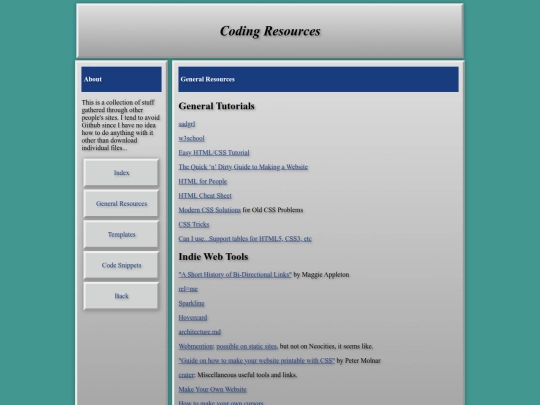Click text 'for Old CSS Problems'
The height and width of the screenshot is (405, 540).
click(273, 210)
